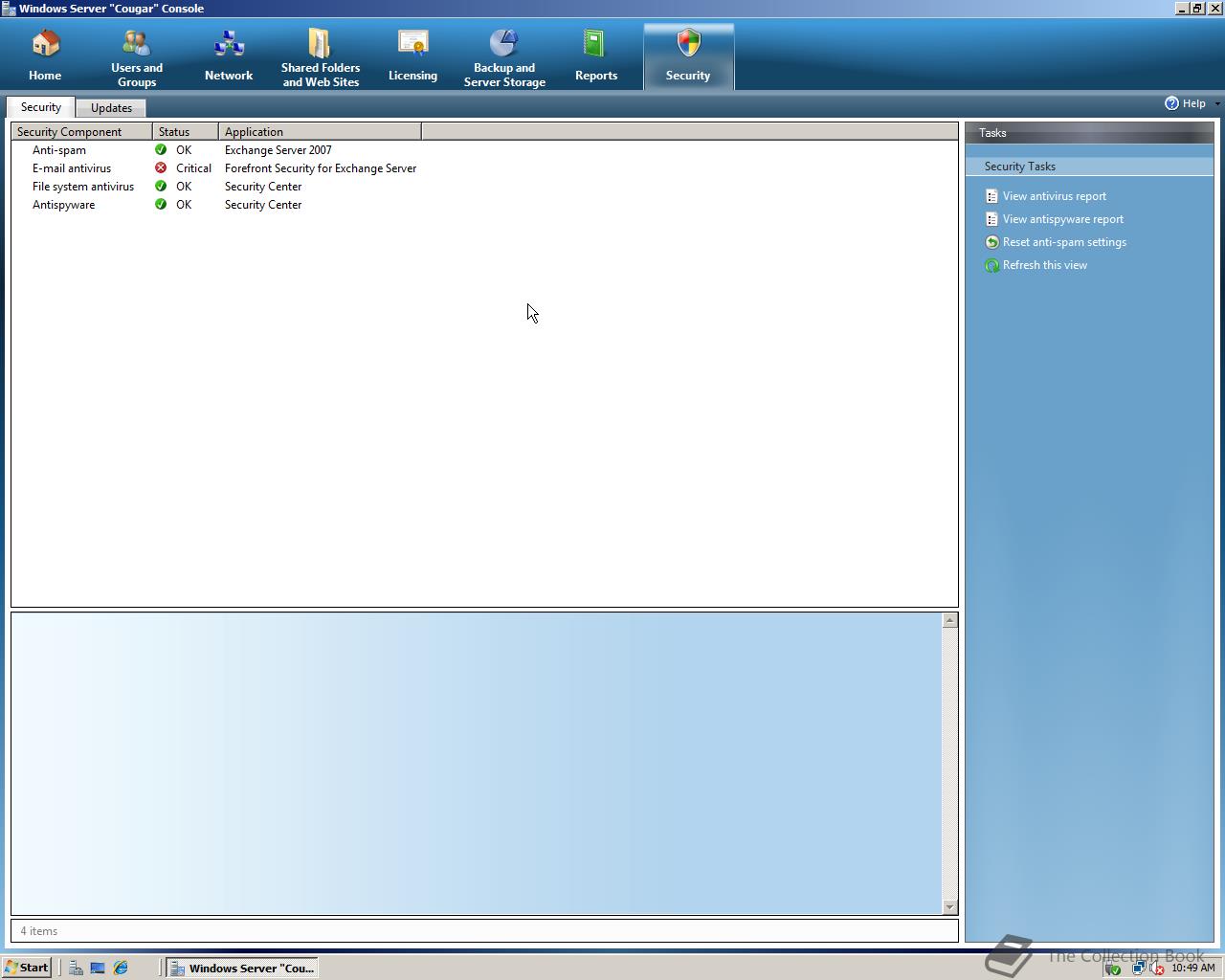Click the antivirus report document icon
Image resolution: width=1225 pixels, height=980 pixels.
click(991, 196)
